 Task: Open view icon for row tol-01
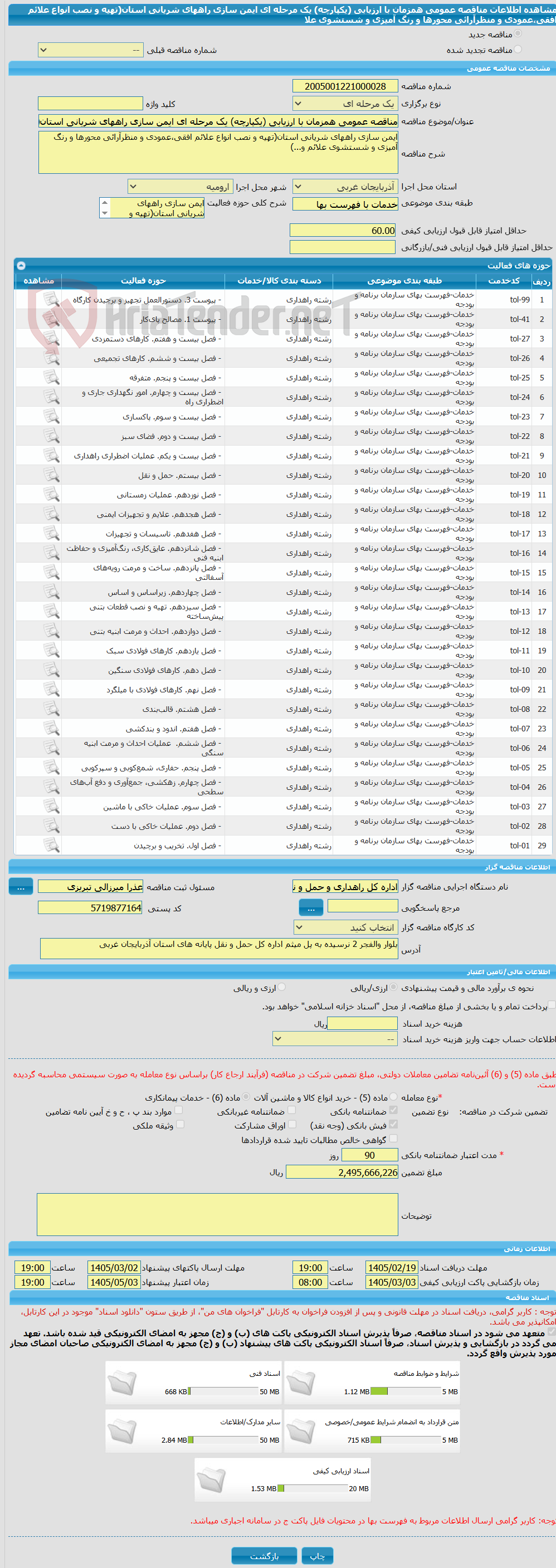tap(51, 845)
